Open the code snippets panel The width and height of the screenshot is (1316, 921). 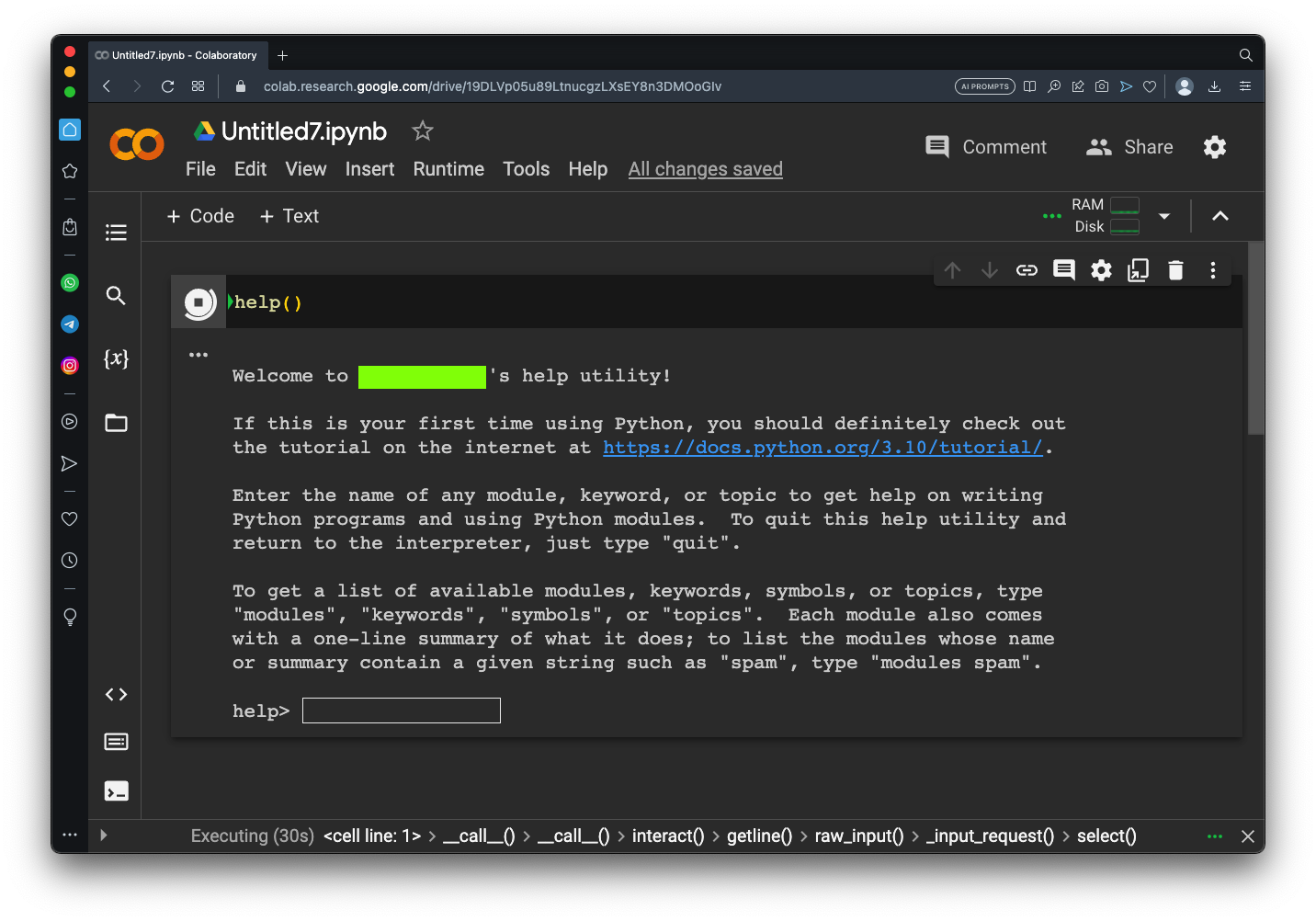(x=116, y=694)
